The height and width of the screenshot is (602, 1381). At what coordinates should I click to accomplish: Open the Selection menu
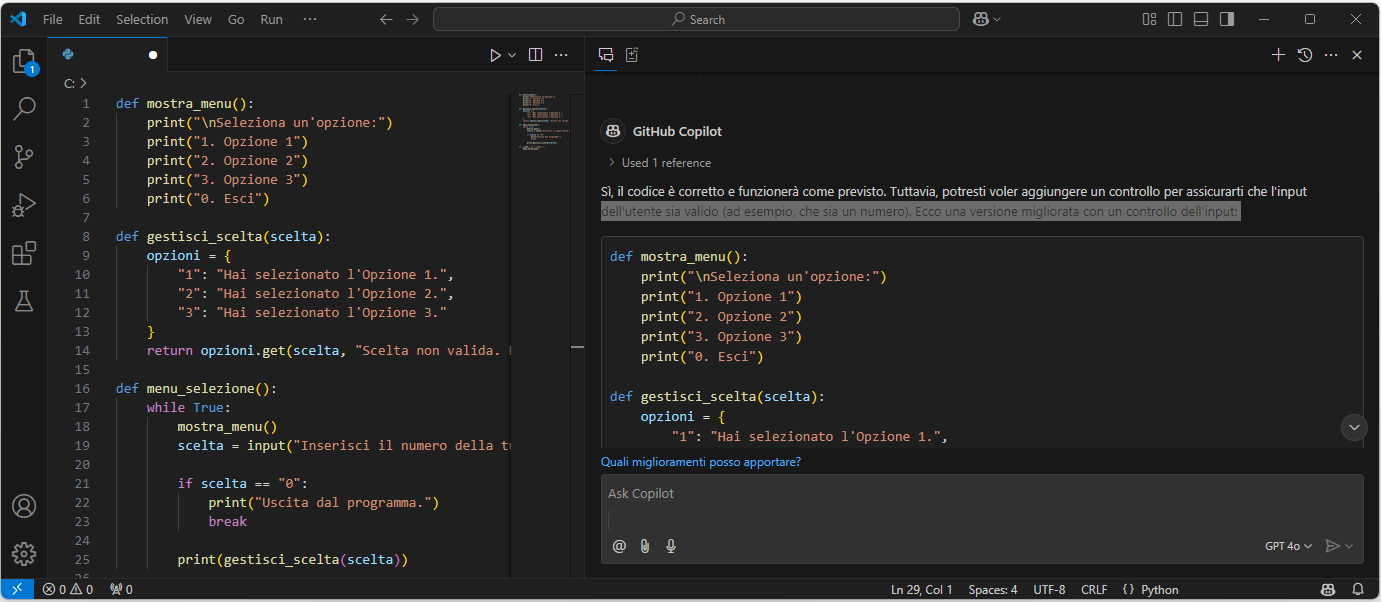click(142, 19)
